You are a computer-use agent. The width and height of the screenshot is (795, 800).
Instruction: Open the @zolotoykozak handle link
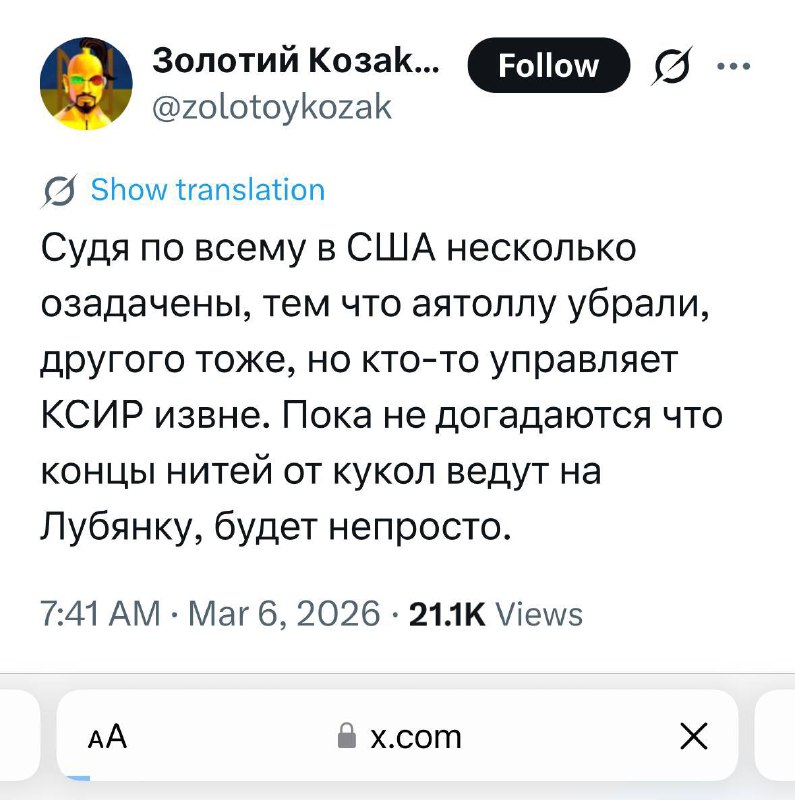tap(271, 108)
